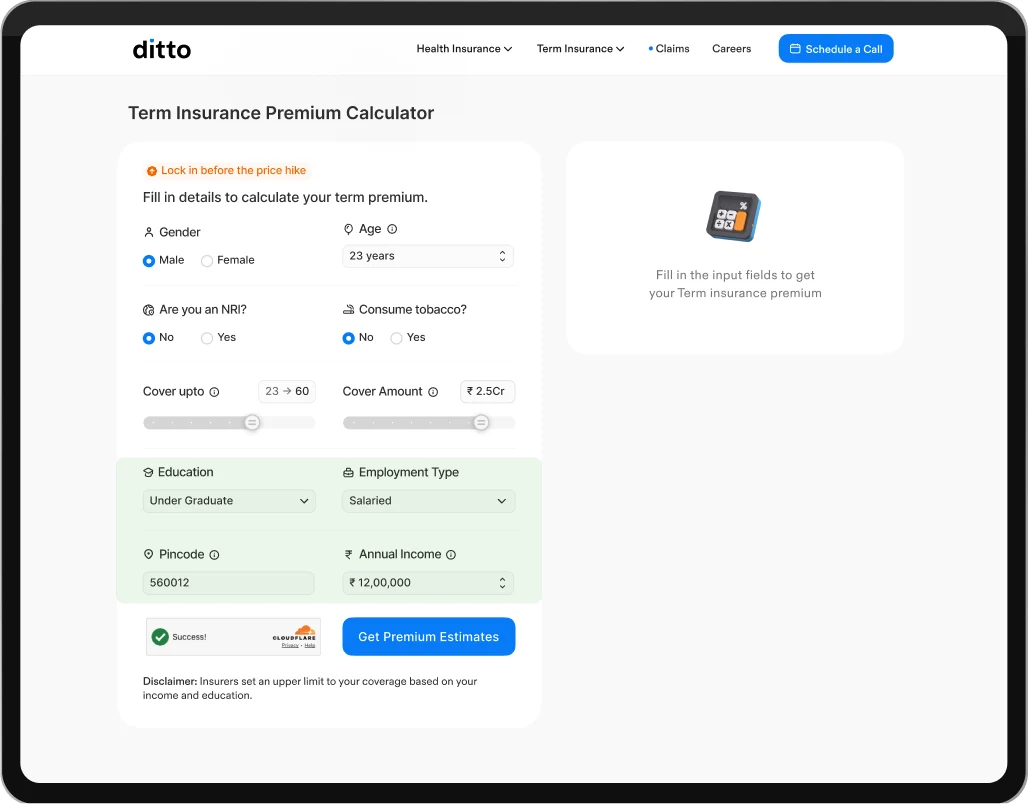Click Schedule a Call button

tap(836, 49)
